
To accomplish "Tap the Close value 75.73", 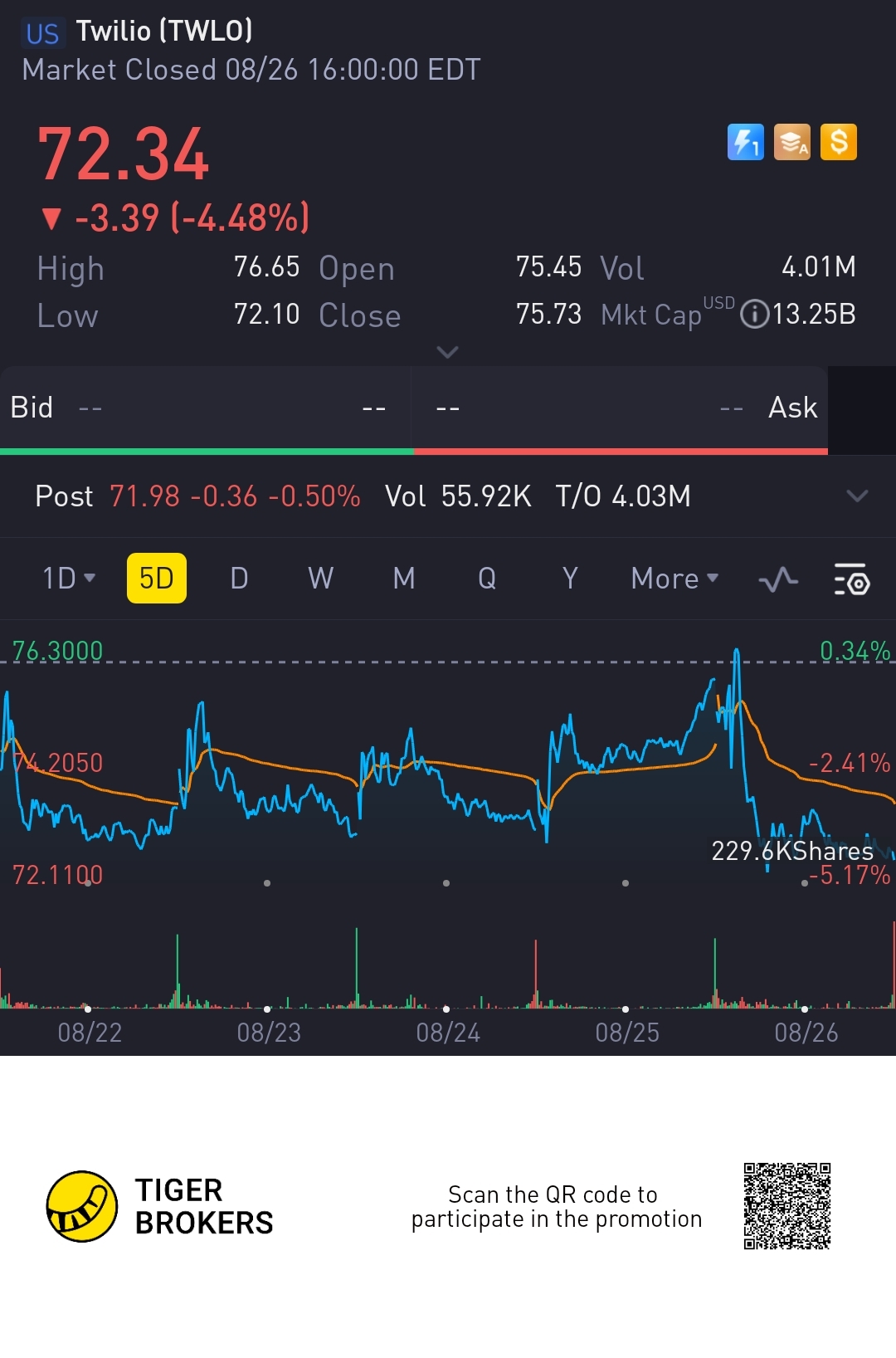I will pyautogui.click(x=548, y=315).
